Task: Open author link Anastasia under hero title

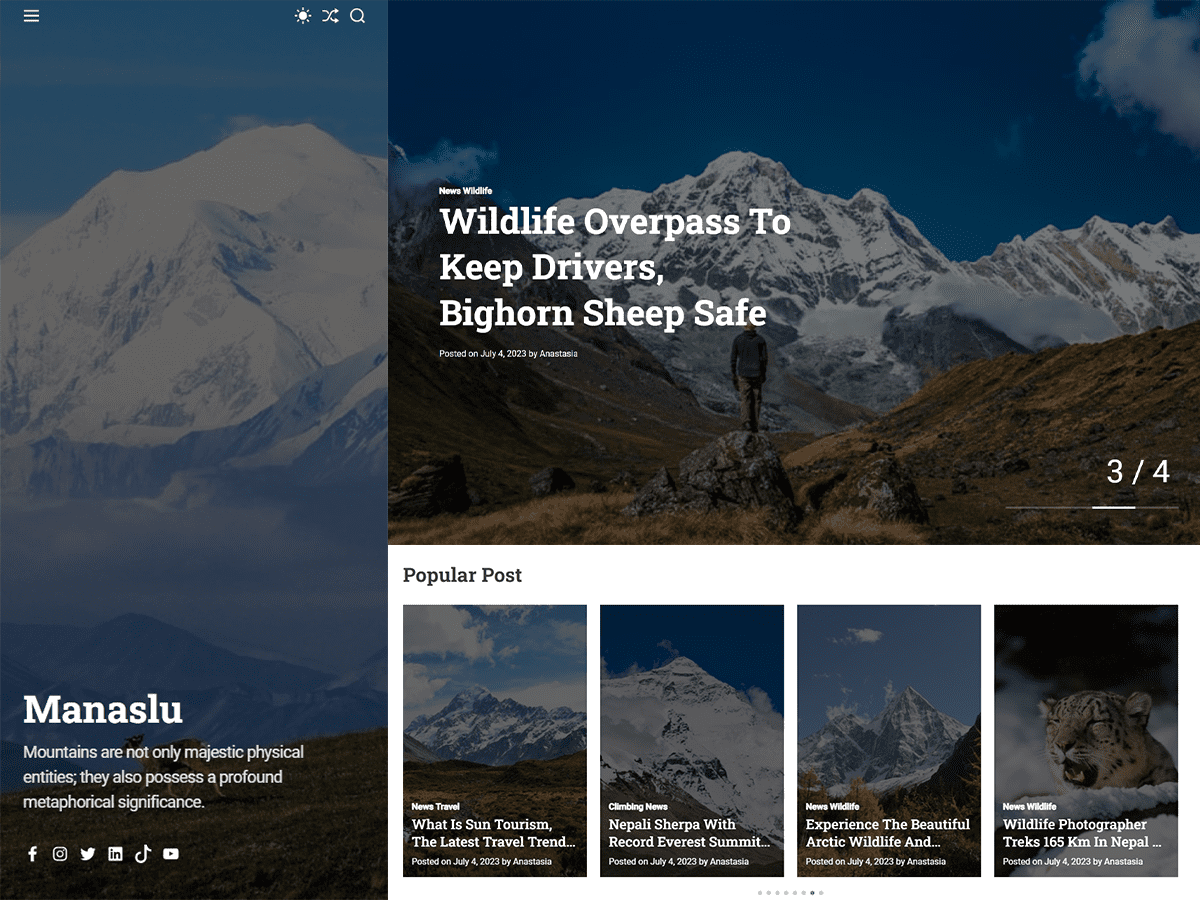Action: [x=557, y=353]
